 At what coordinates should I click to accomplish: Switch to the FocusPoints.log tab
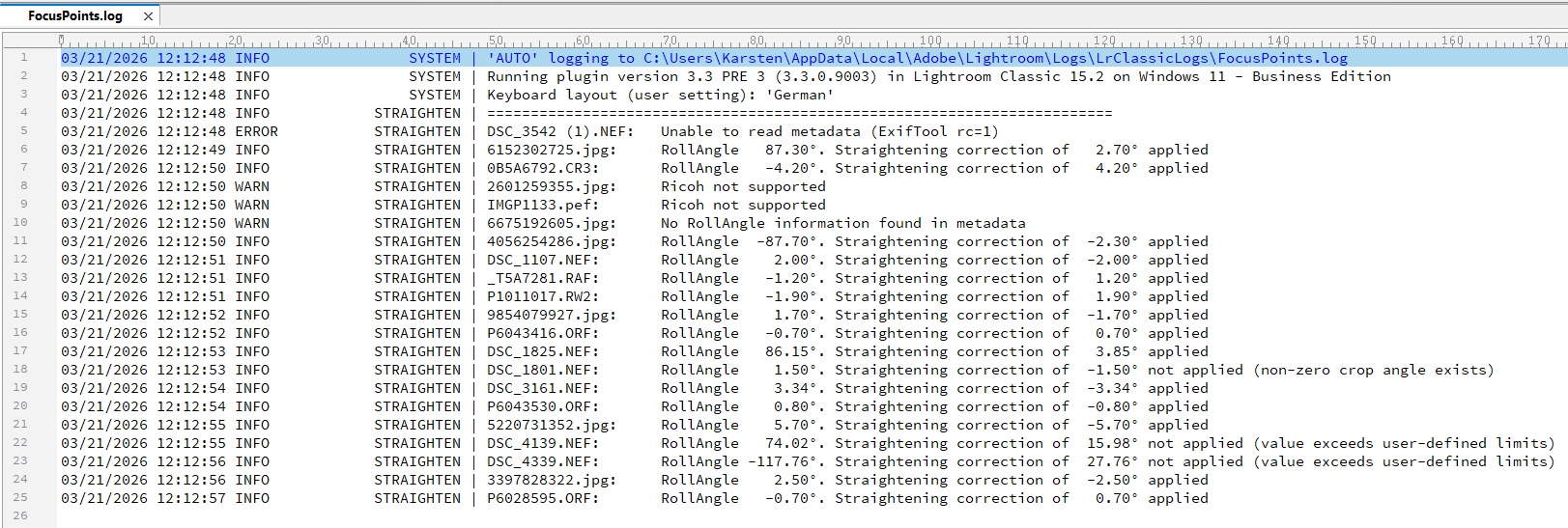(x=74, y=16)
